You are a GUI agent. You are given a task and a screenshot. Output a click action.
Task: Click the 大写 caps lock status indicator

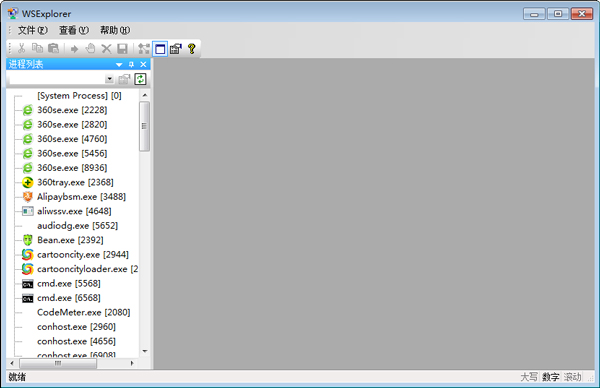pyautogui.click(x=529, y=377)
